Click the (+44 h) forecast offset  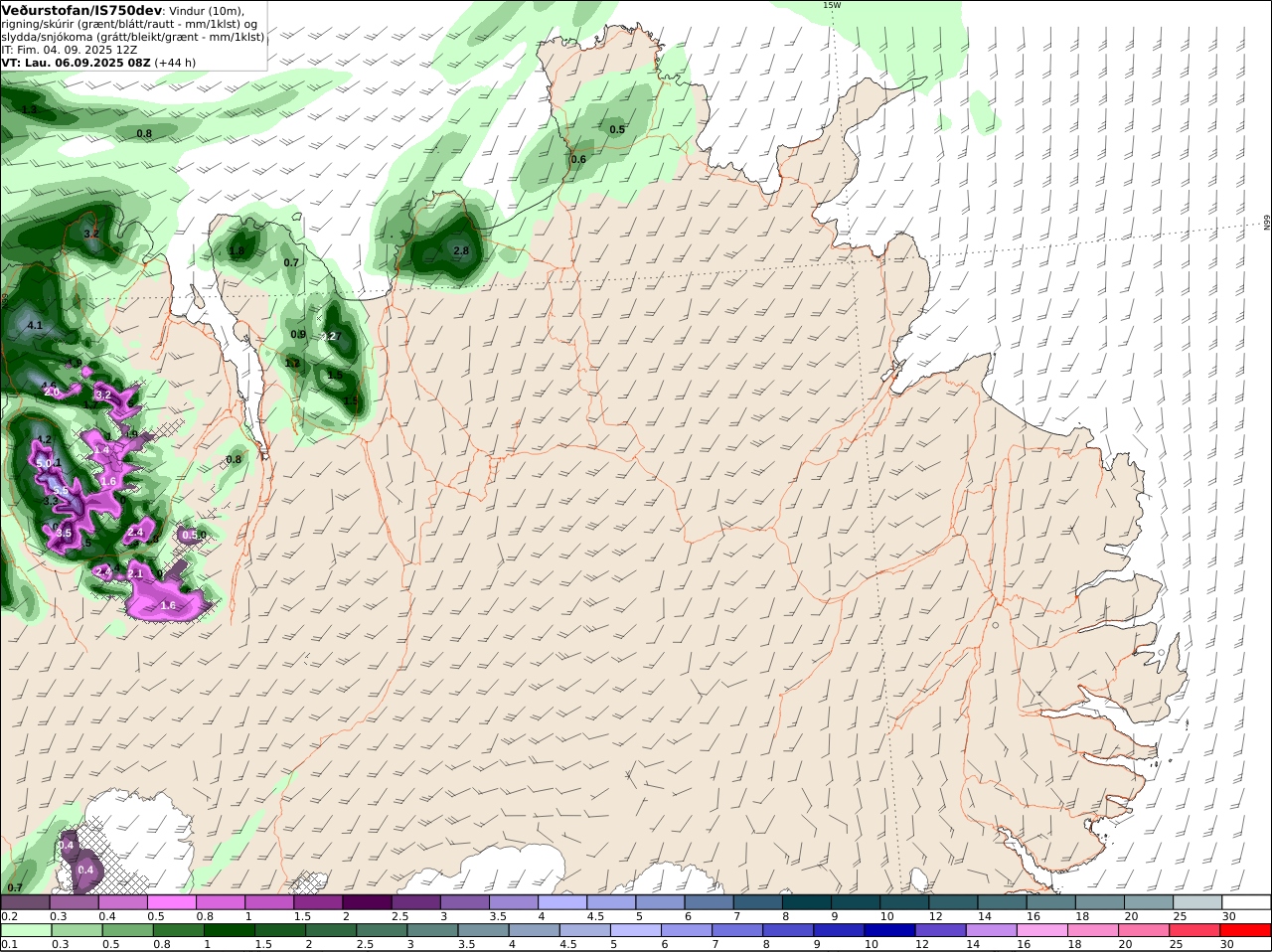[176, 63]
